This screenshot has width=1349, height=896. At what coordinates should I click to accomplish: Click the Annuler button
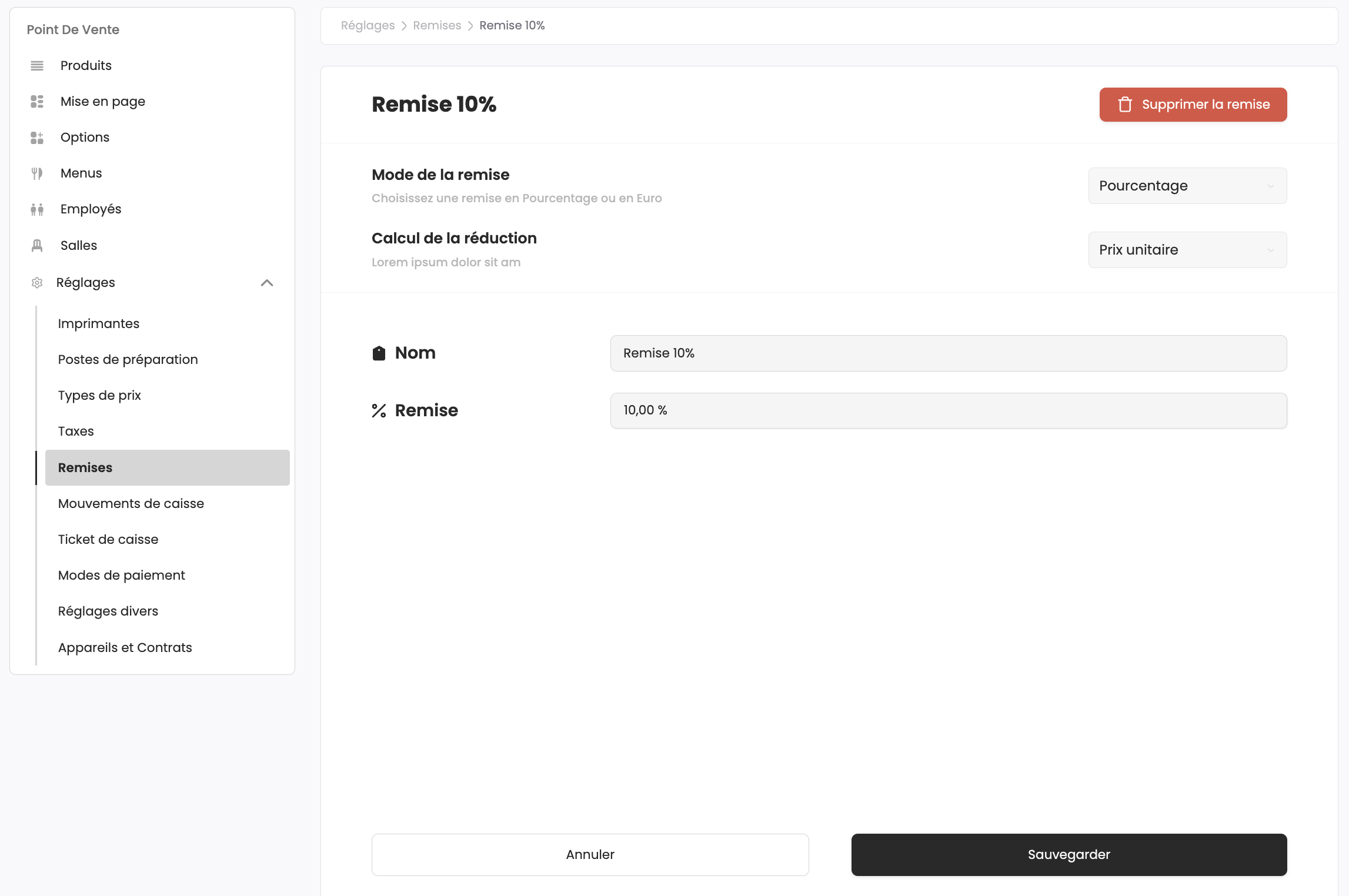coord(590,854)
